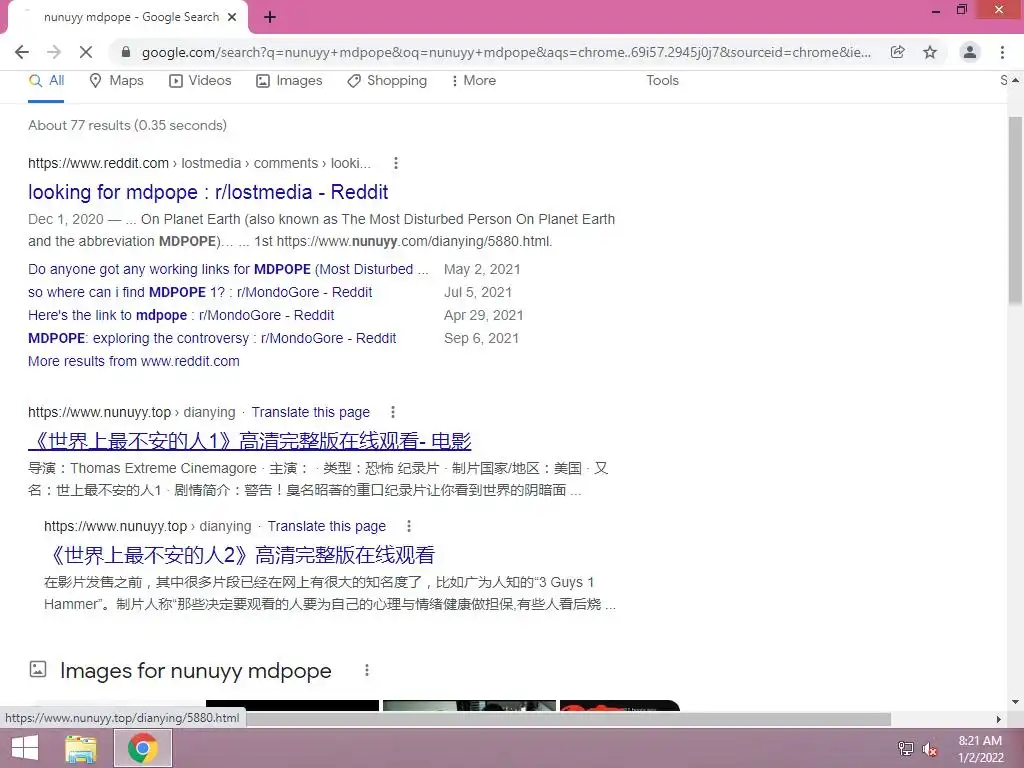Screen dimensions: 1024x768
Task: Click horizontal scrollbar right arrow
Action: click(998, 719)
